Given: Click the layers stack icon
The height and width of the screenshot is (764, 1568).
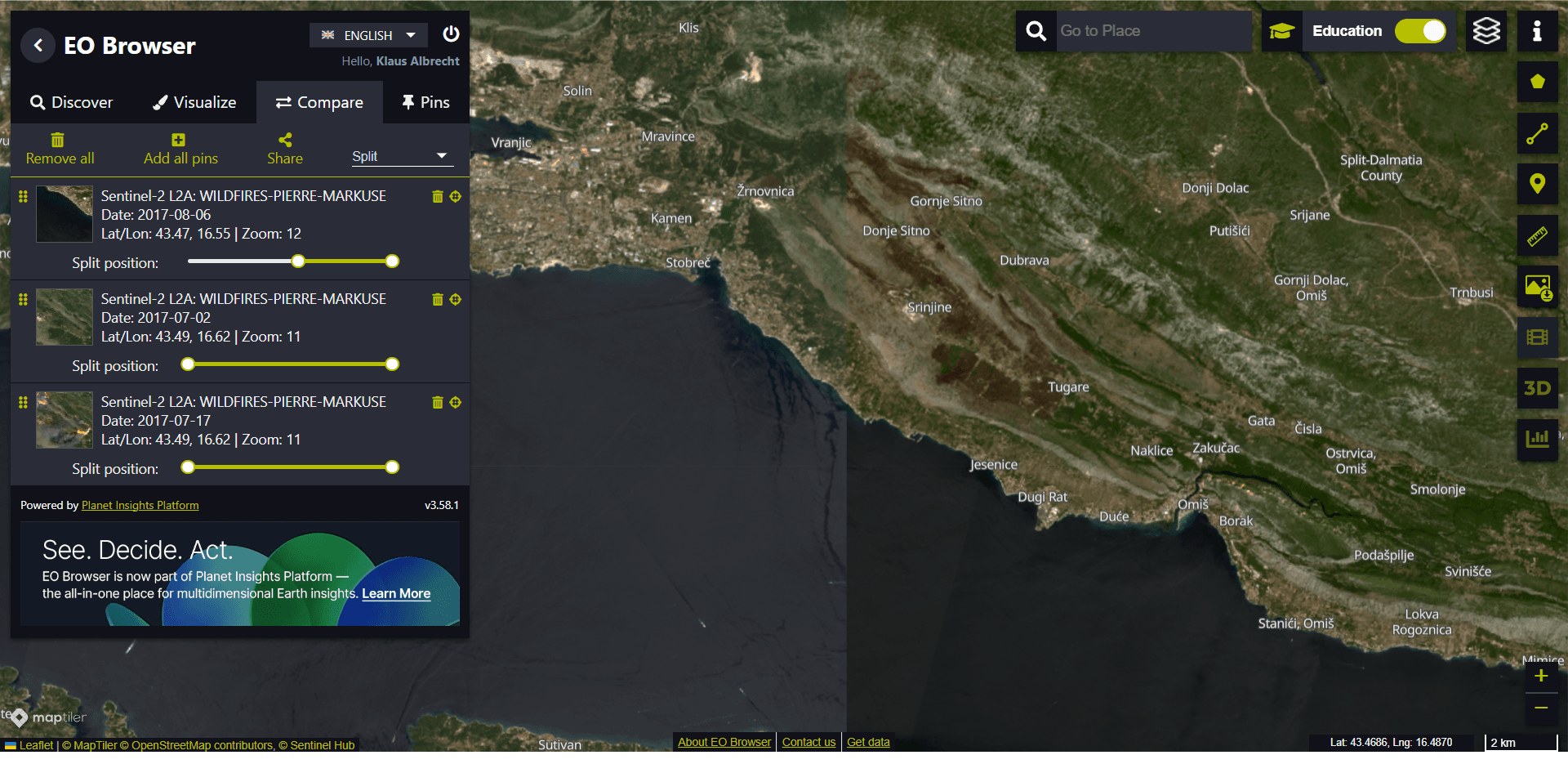Looking at the screenshot, I should coord(1486,32).
